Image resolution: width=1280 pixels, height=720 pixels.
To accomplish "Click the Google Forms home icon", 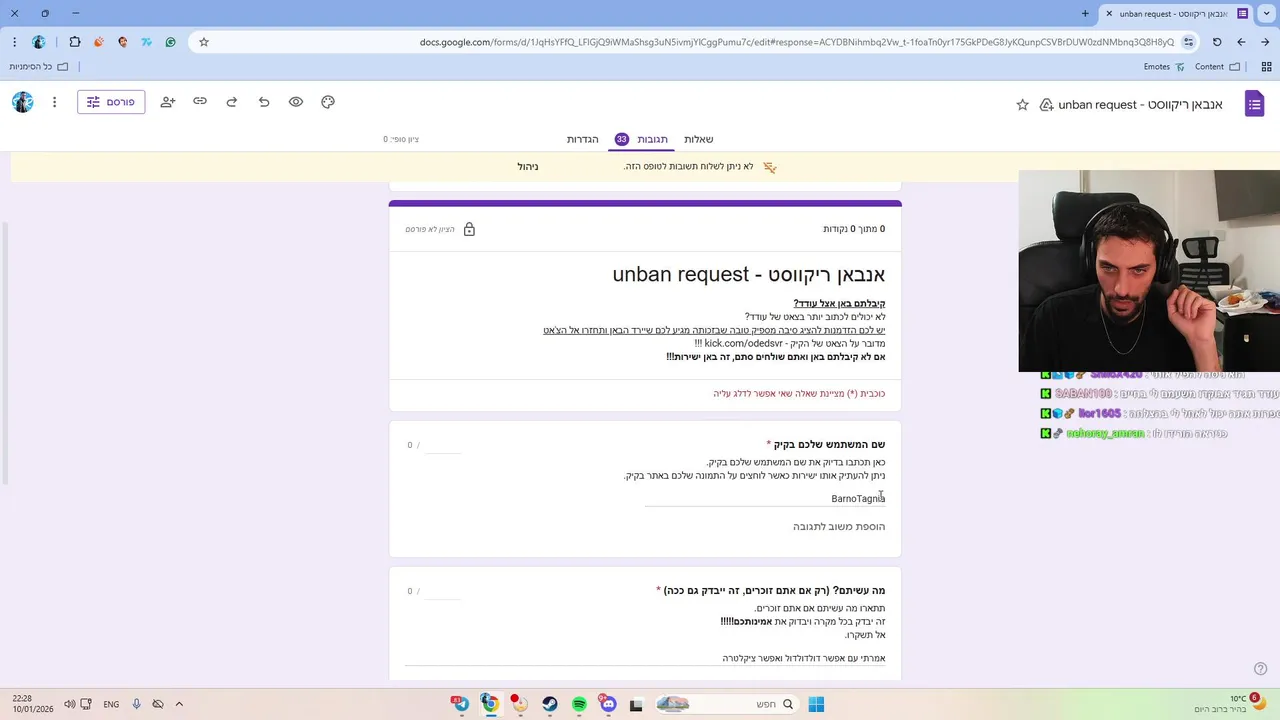I will point(1255,103).
